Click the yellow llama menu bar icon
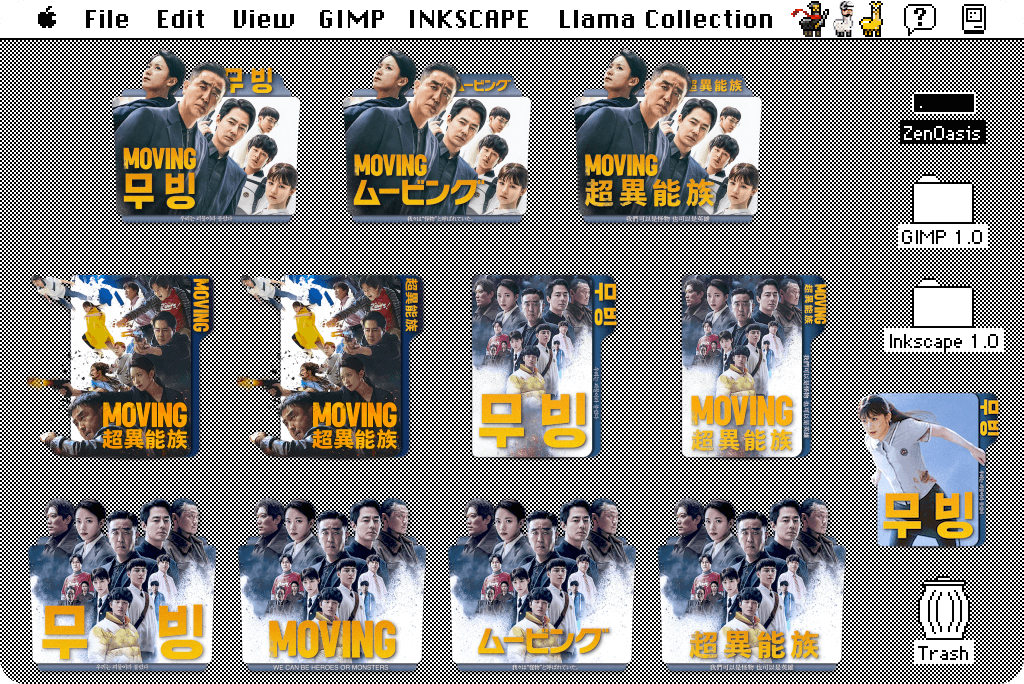Image resolution: width=1024 pixels, height=684 pixels. point(871,18)
